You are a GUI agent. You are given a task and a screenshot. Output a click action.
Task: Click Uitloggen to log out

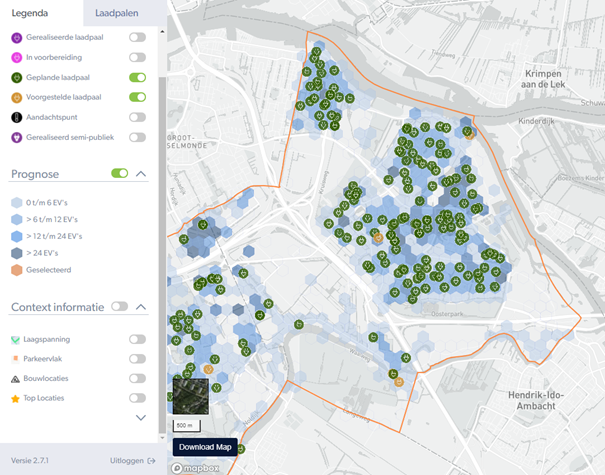(131, 460)
